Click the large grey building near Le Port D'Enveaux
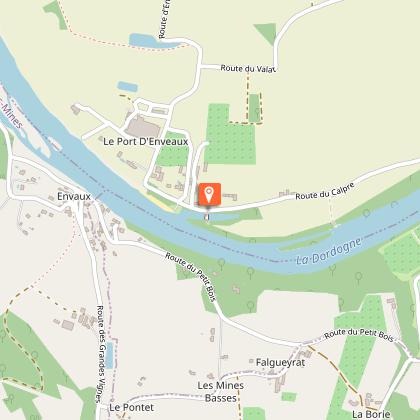This screenshot has height=420, width=420. click(x=143, y=126)
